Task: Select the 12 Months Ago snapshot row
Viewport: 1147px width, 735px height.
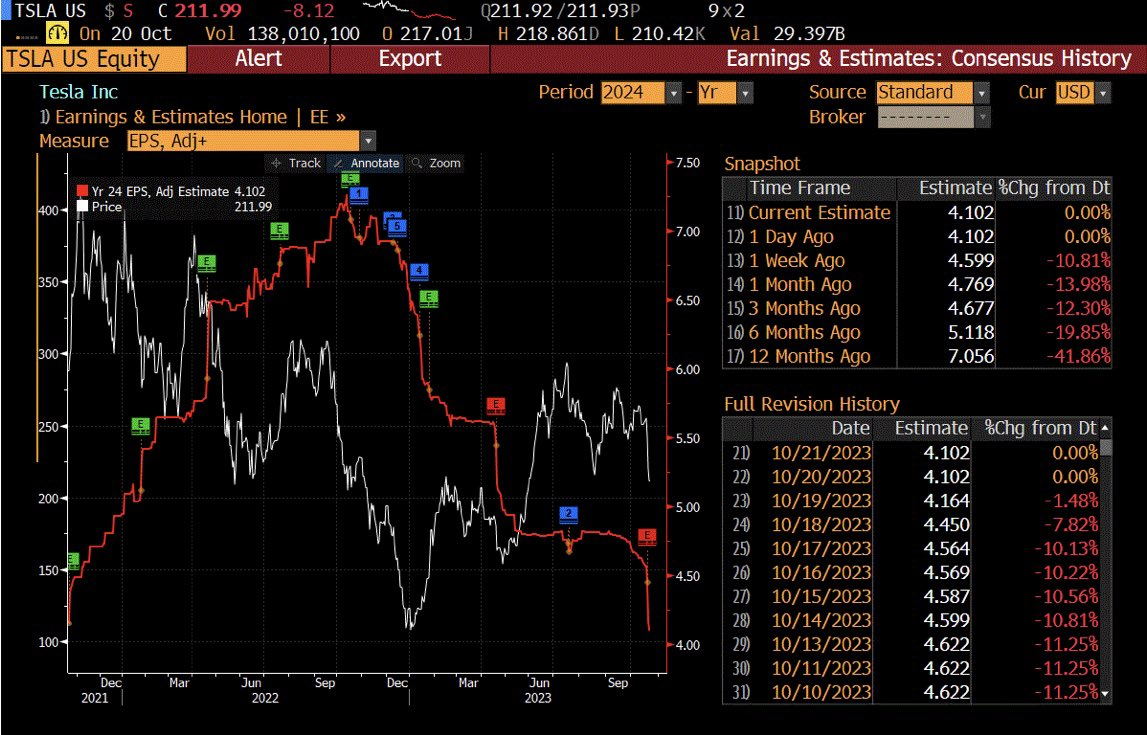Action: (x=917, y=357)
